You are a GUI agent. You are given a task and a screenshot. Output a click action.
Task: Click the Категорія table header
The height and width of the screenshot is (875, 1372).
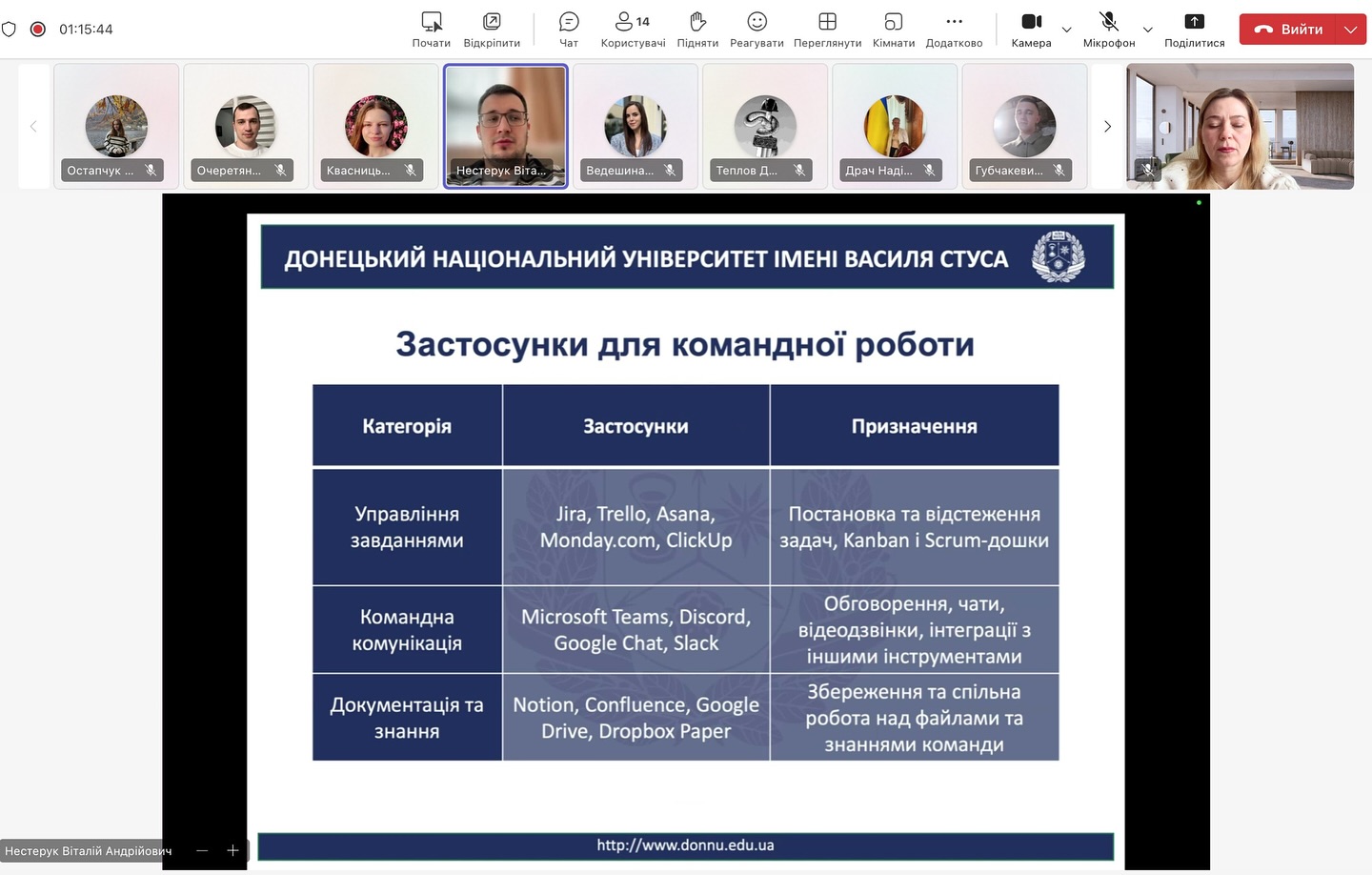pos(407,426)
